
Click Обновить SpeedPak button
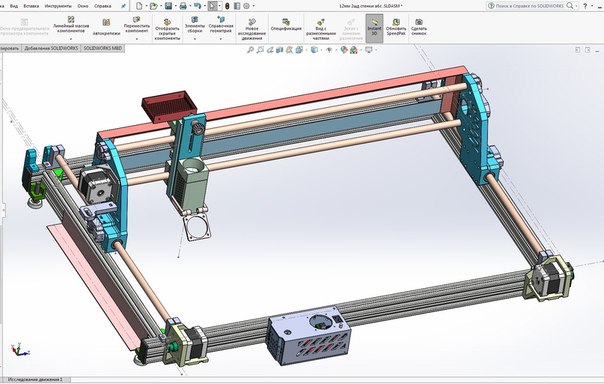coord(396,27)
